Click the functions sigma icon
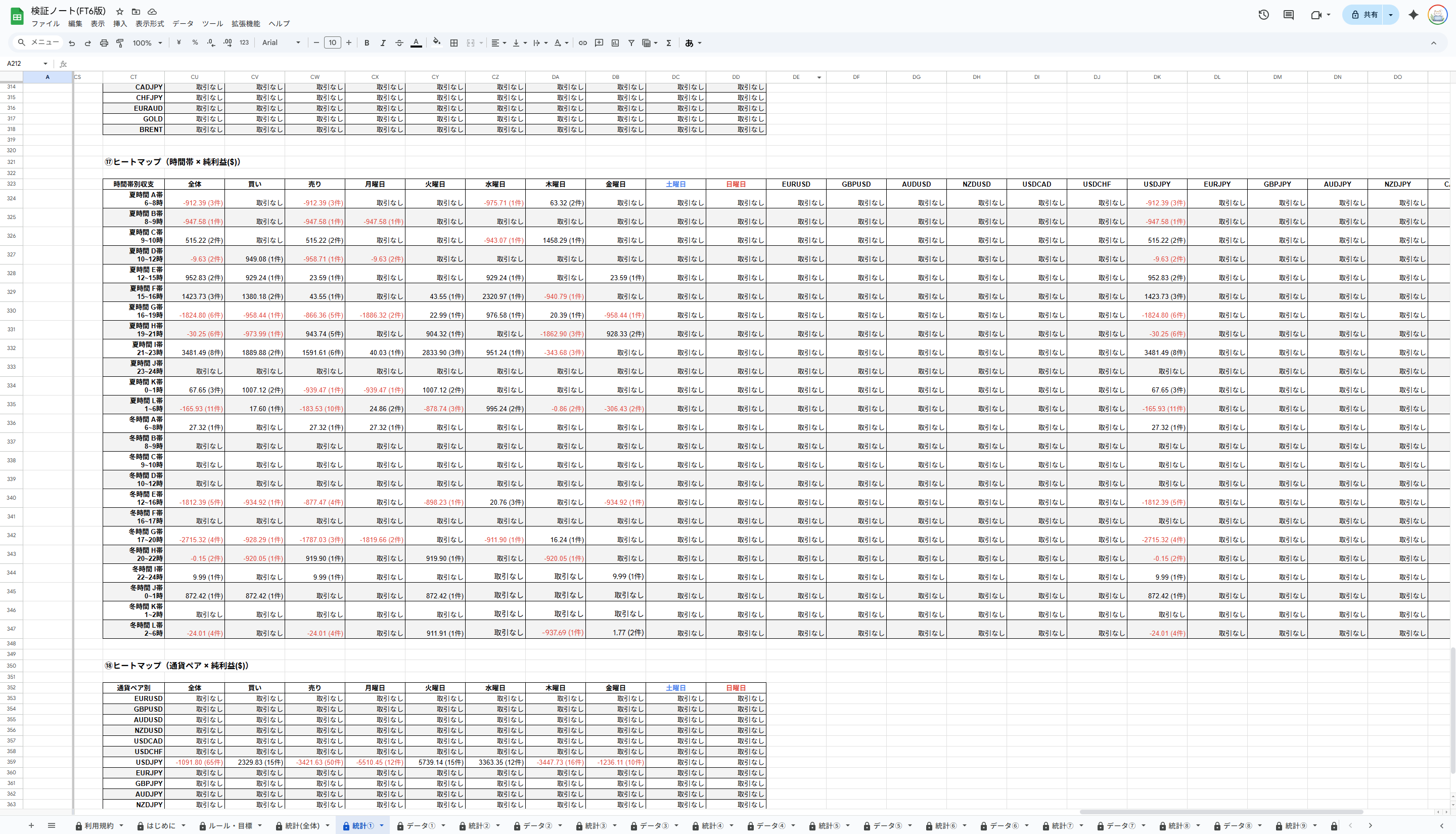 click(x=668, y=43)
